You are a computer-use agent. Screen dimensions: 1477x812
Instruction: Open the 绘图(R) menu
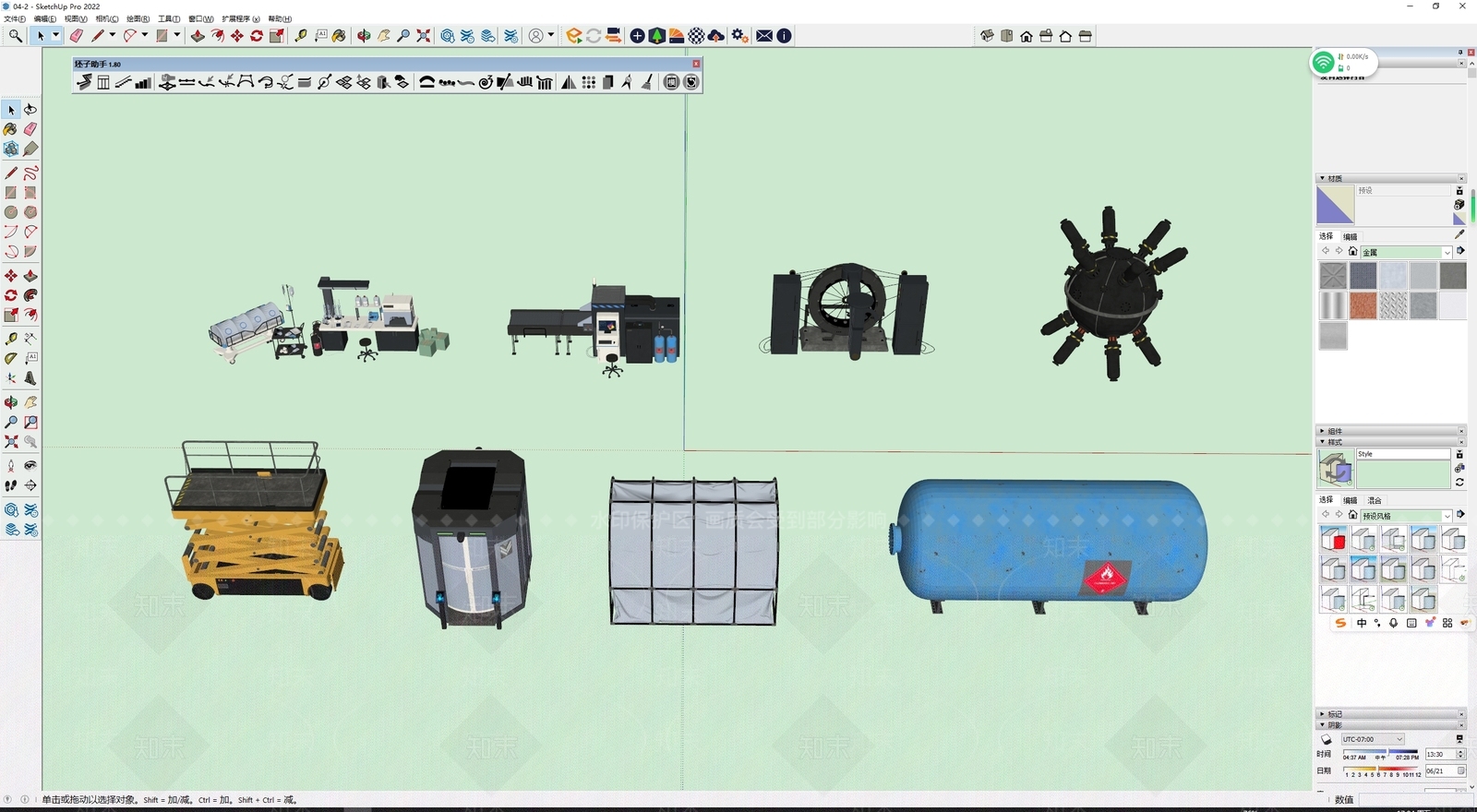(138, 18)
